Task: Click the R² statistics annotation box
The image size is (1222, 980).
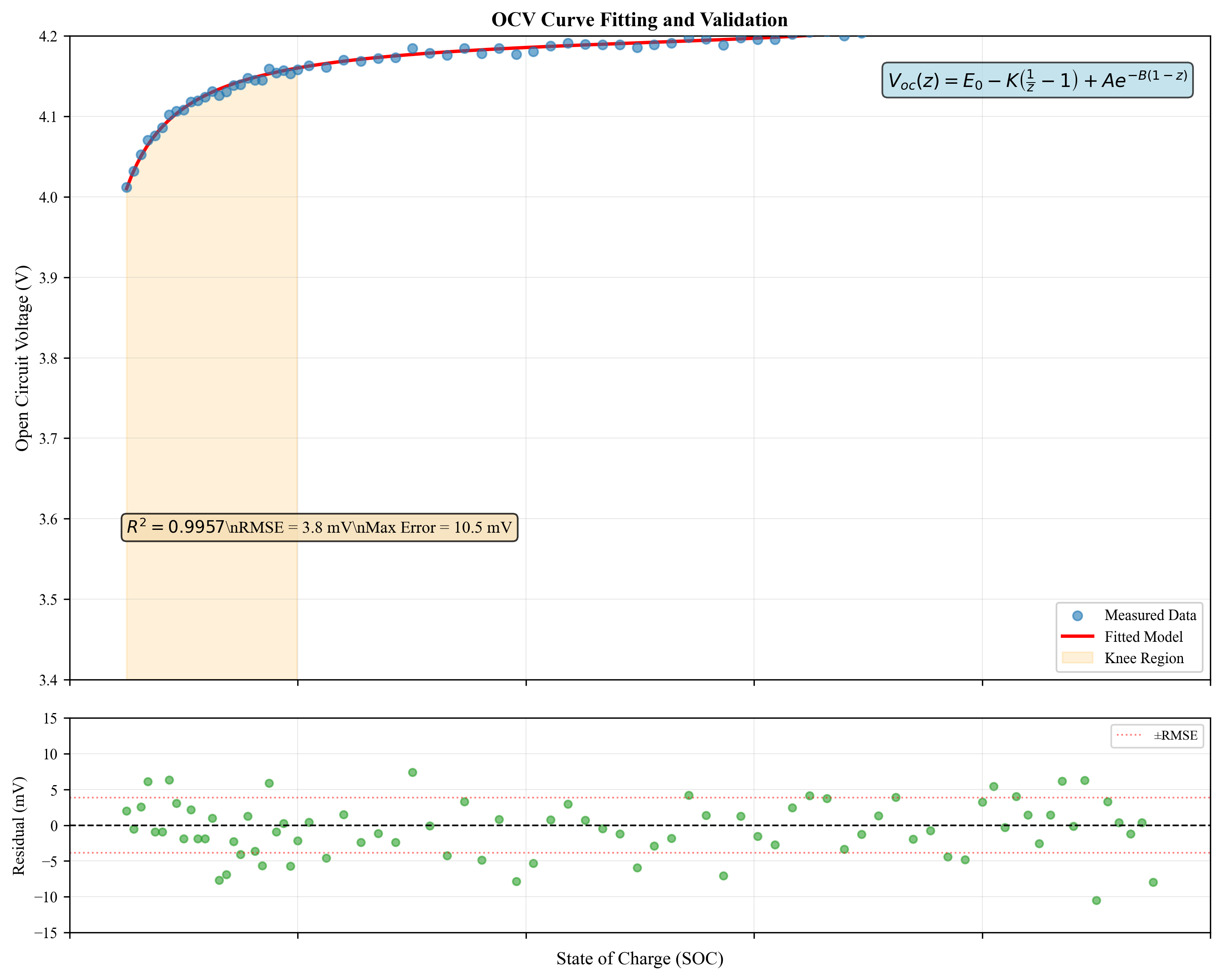Action: click(319, 527)
